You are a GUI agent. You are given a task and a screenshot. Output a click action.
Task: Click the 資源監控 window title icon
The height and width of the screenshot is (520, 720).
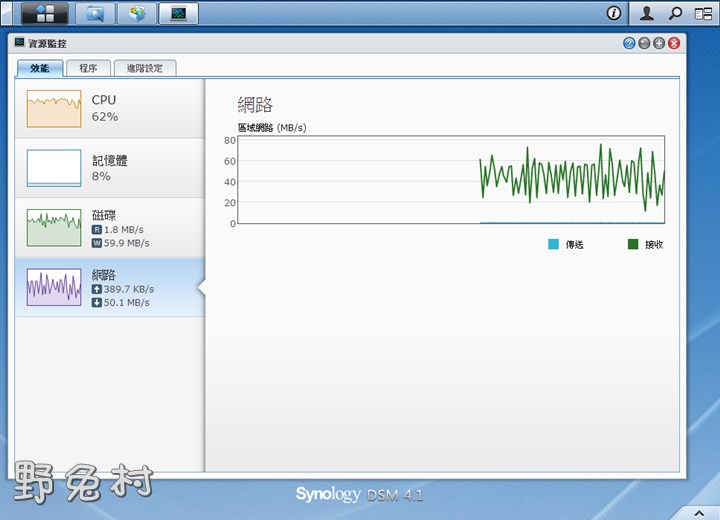click(x=19, y=43)
